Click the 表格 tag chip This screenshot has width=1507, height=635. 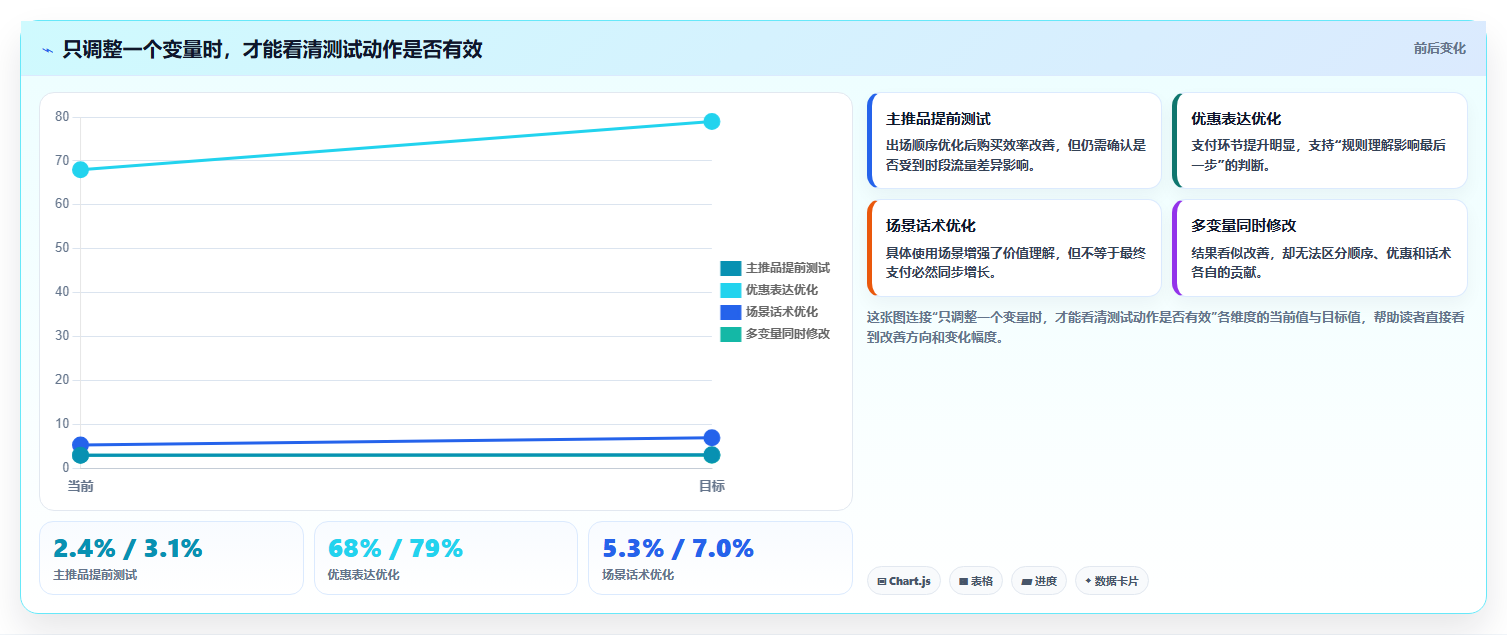click(x=975, y=581)
